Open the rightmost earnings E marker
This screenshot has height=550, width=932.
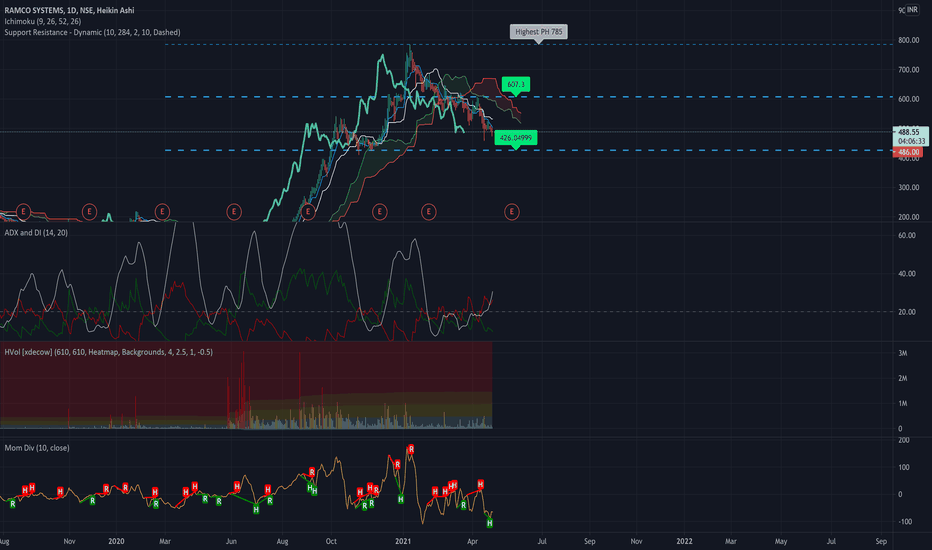(512, 212)
